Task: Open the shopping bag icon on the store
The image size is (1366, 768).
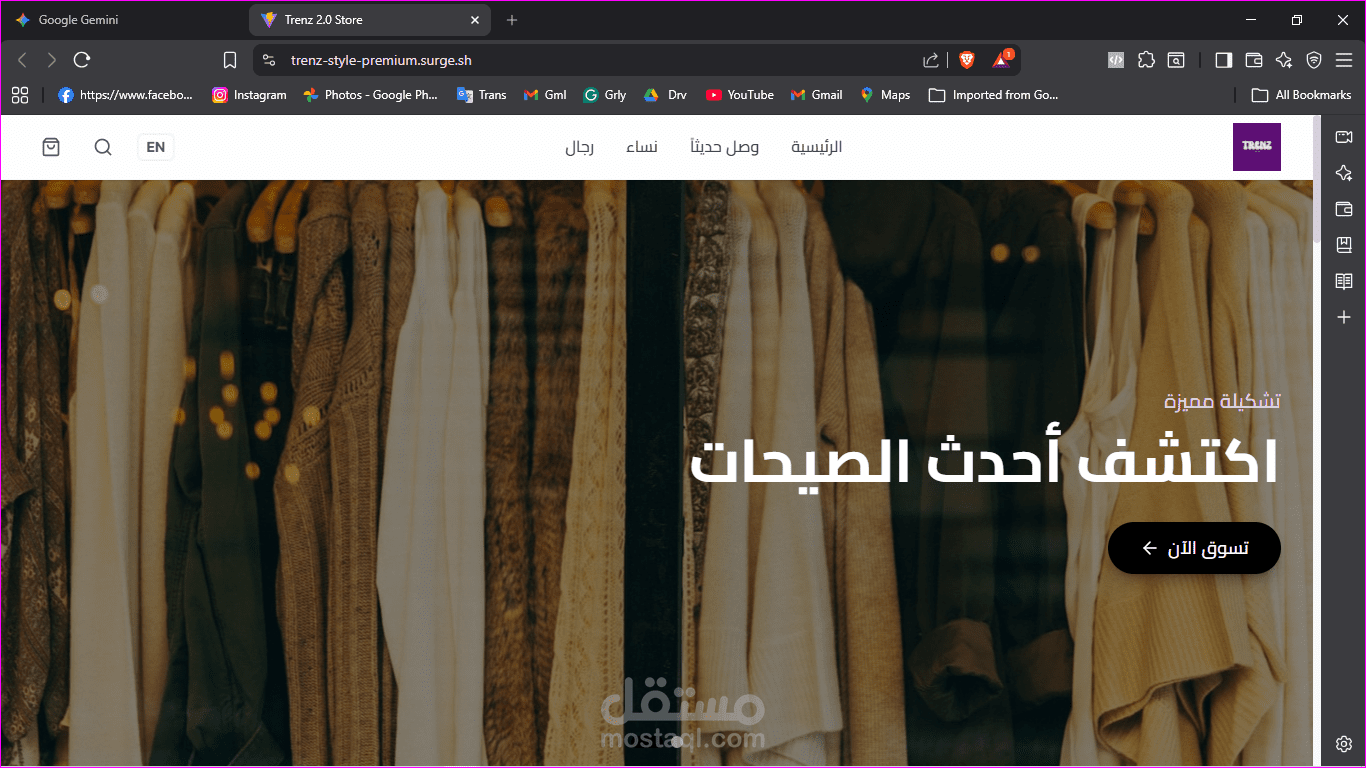Action: coord(51,147)
